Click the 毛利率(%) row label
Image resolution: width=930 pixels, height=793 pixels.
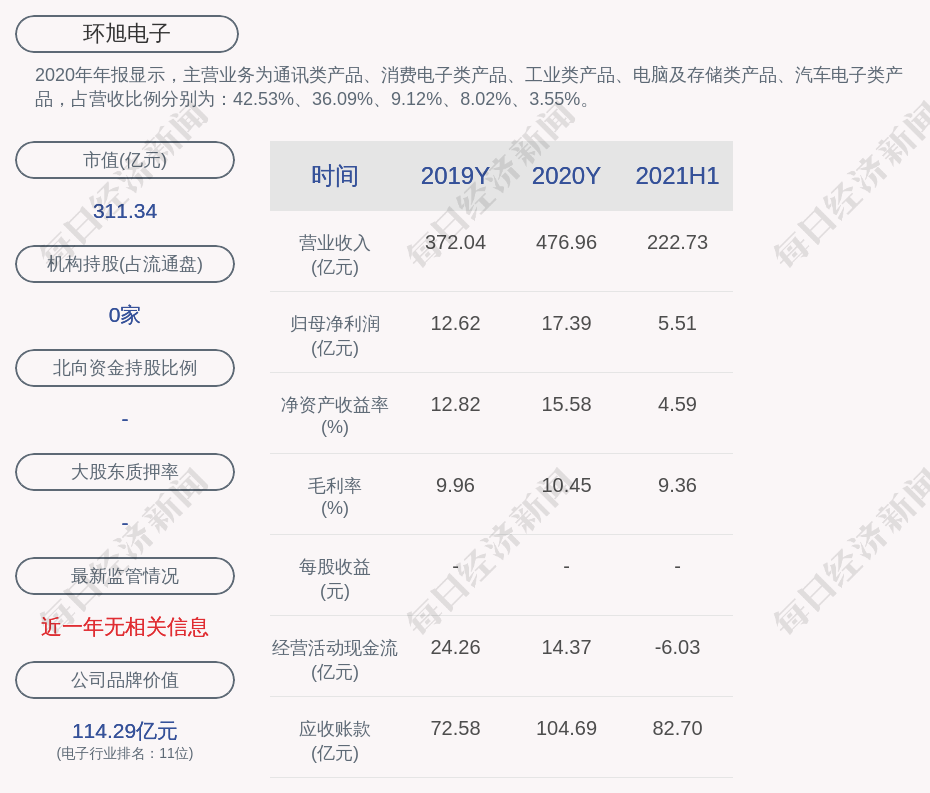point(335,497)
